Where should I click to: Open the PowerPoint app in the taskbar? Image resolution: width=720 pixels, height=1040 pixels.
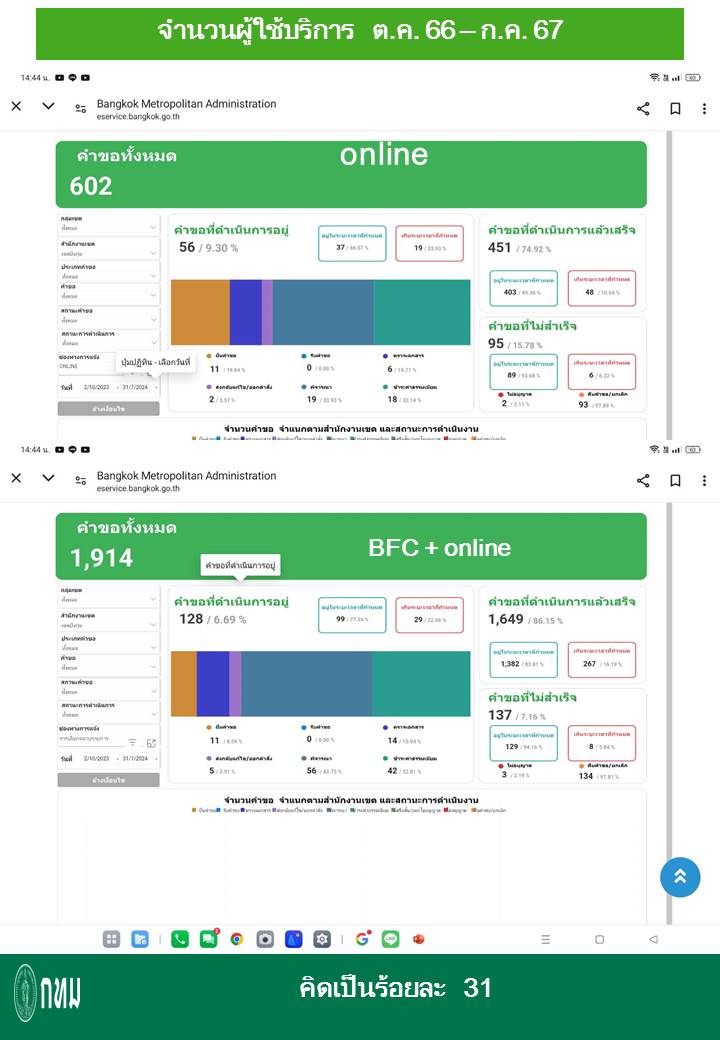coord(419,939)
